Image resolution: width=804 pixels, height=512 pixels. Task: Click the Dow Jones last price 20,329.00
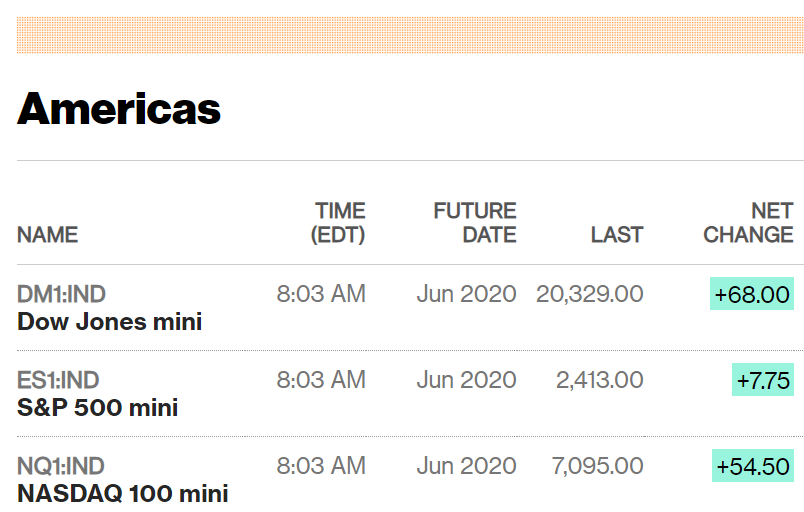[590, 294]
